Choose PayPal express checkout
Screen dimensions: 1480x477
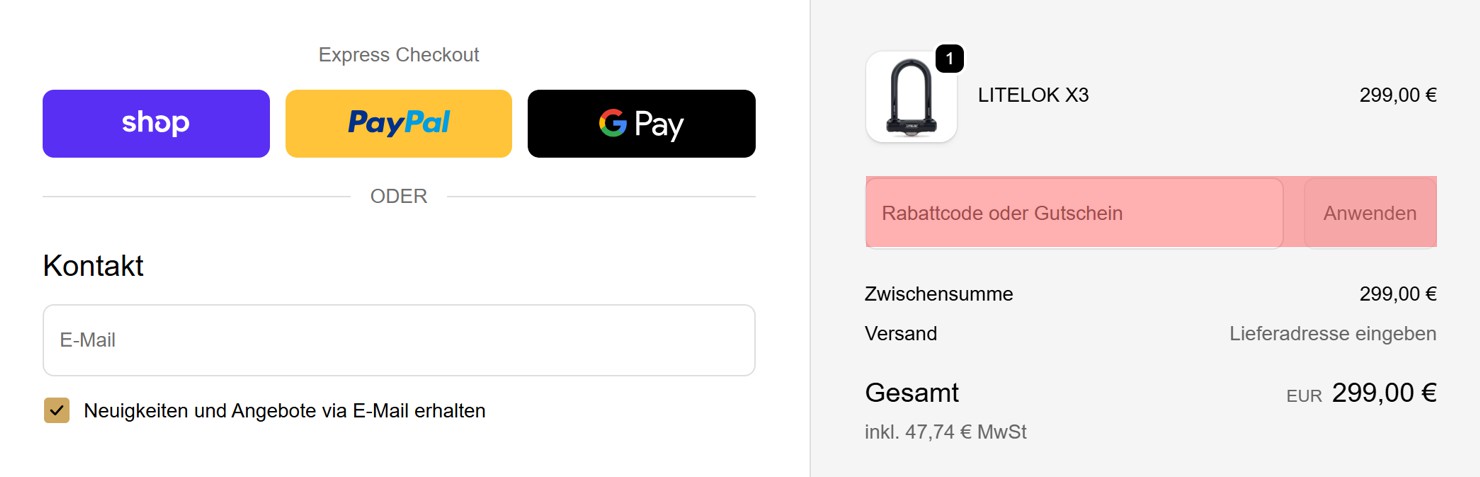click(398, 123)
